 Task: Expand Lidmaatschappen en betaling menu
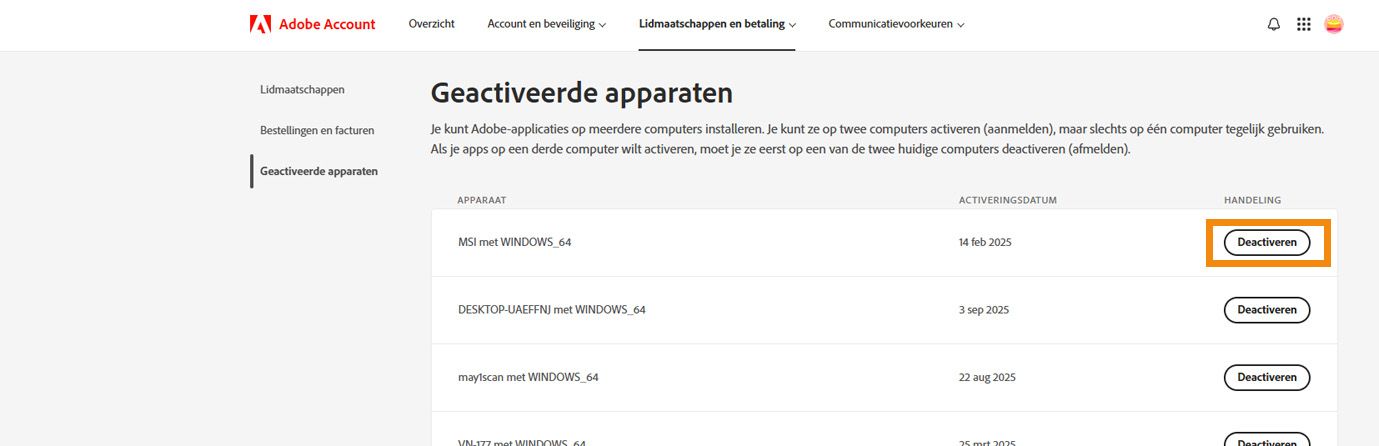717,24
